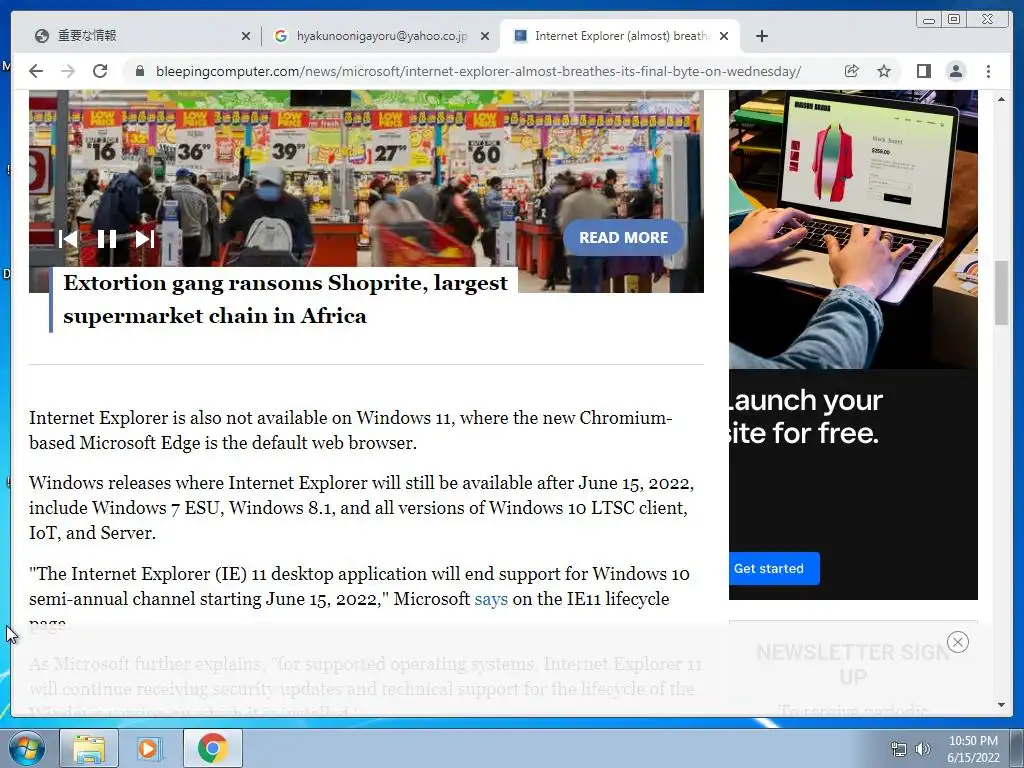Image resolution: width=1024 pixels, height=768 pixels.
Task: Launch Windows Media Player from taskbar
Action: 148,748
